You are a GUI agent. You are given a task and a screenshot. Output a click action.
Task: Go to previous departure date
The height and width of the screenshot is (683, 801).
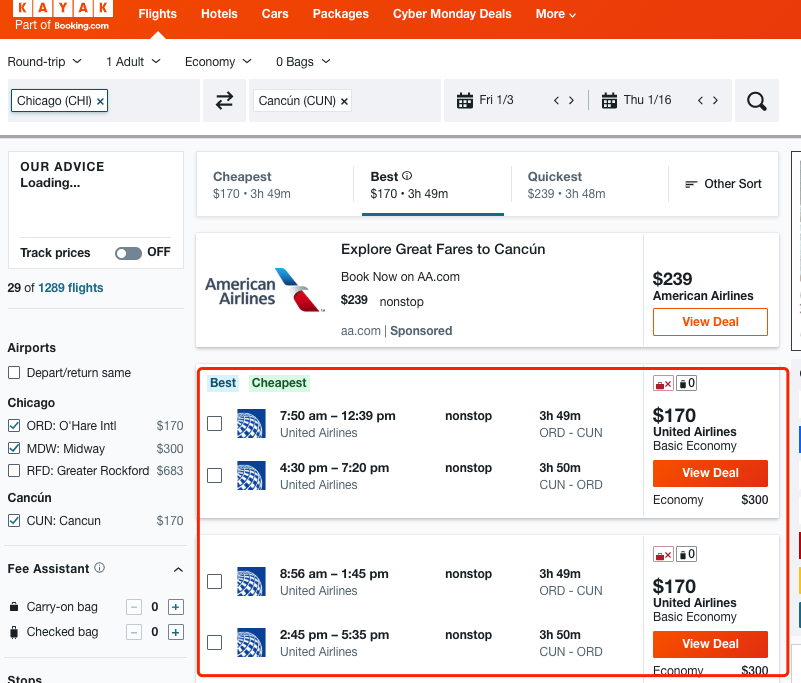click(x=556, y=101)
